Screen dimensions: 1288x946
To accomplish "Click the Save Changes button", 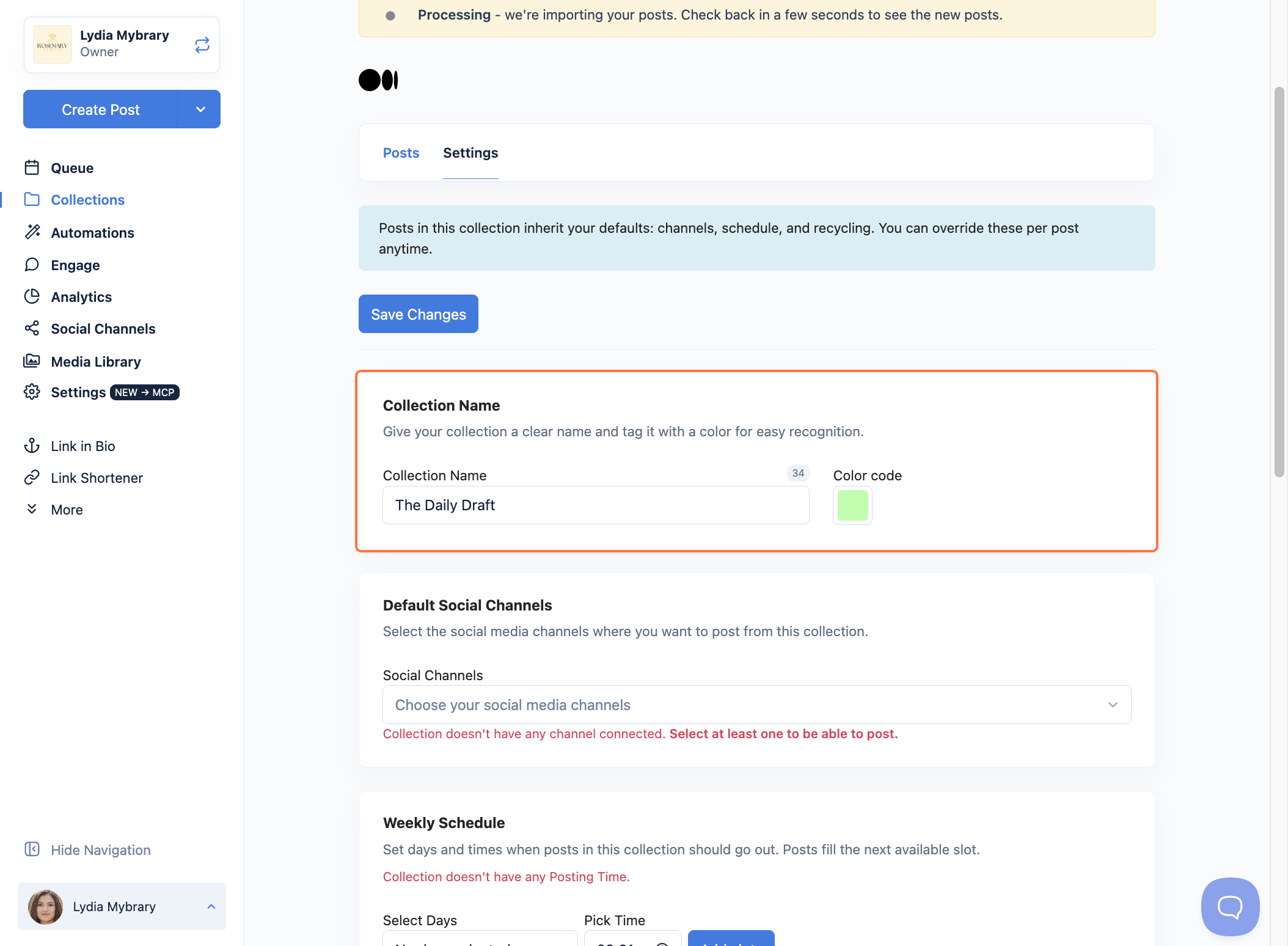I will click(419, 314).
